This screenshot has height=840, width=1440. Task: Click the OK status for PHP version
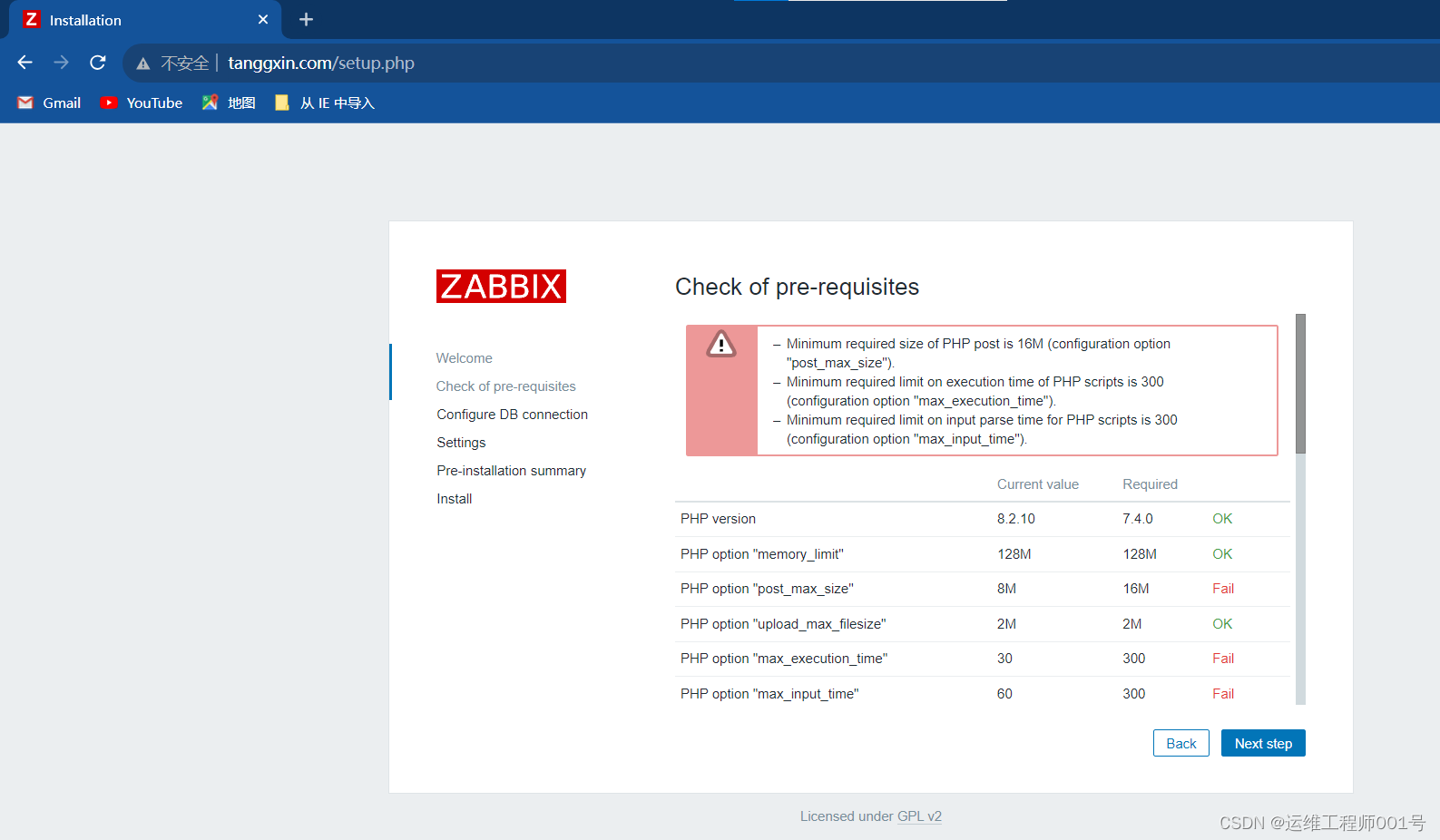click(x=1222, y=519)
